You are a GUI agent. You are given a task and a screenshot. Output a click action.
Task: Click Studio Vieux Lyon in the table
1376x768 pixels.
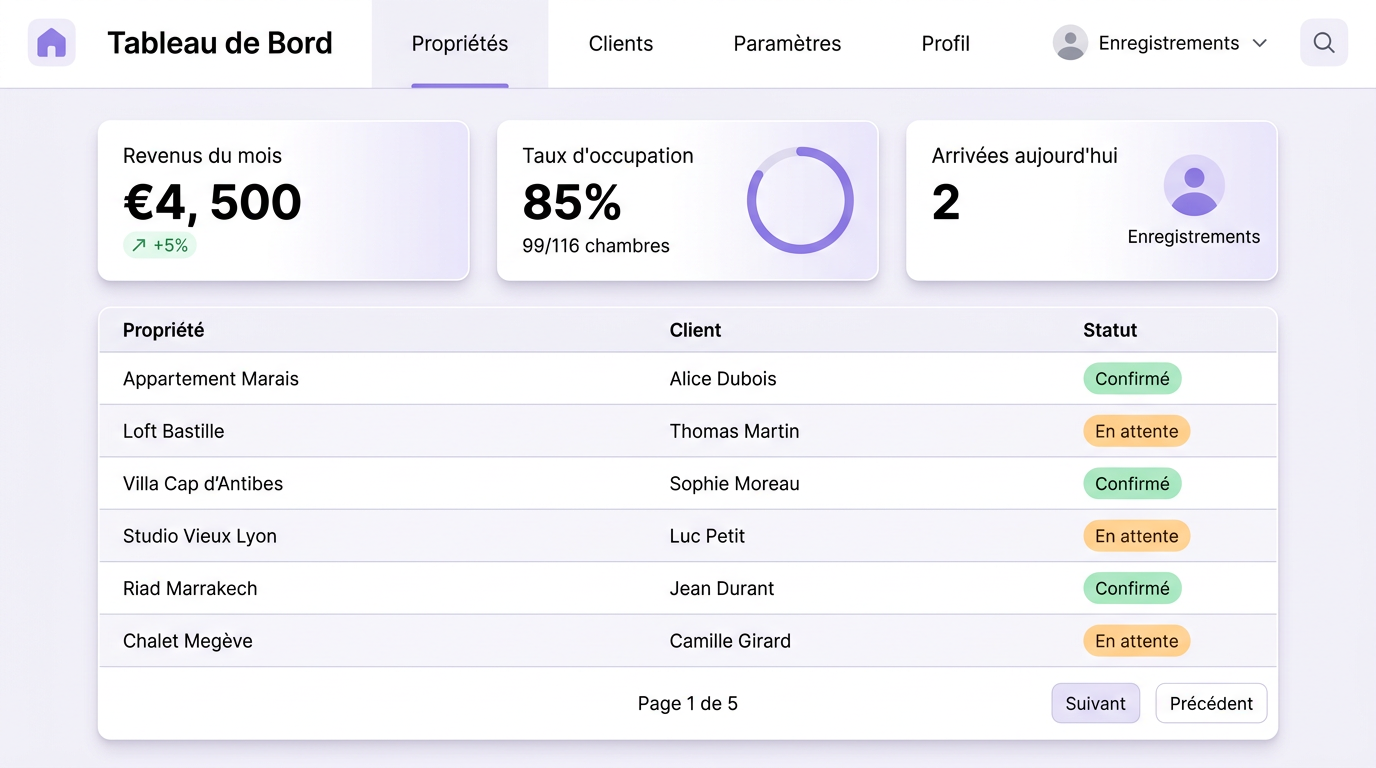(x=200, y=536)
